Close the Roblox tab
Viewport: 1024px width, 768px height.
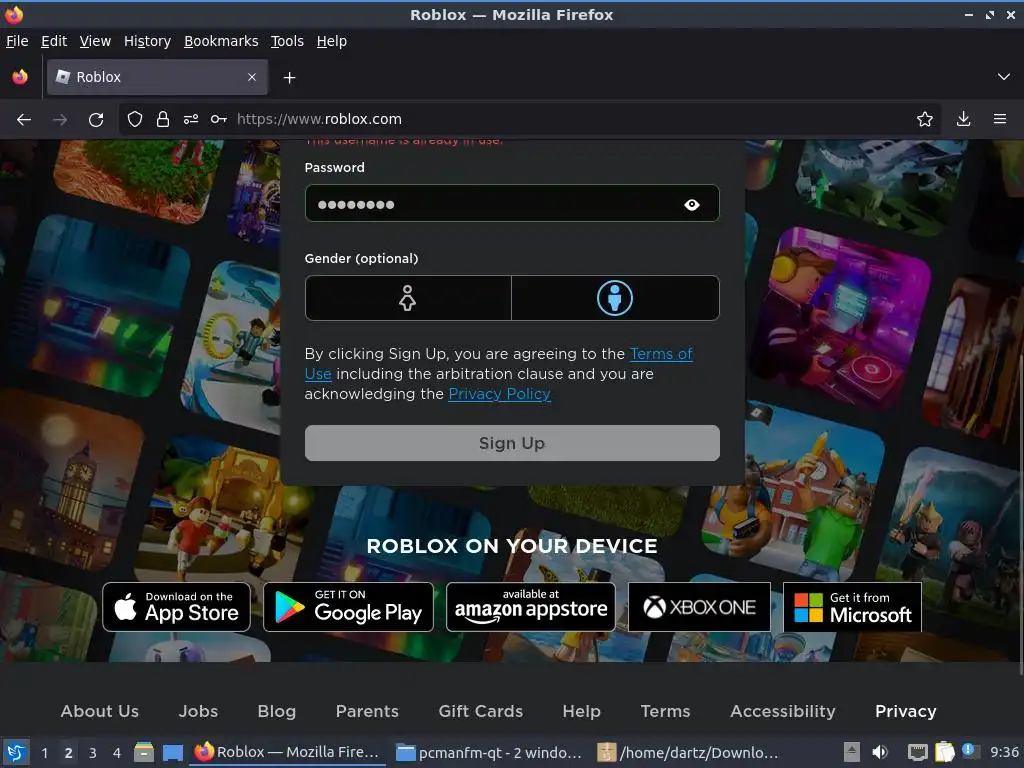(251, 77)
